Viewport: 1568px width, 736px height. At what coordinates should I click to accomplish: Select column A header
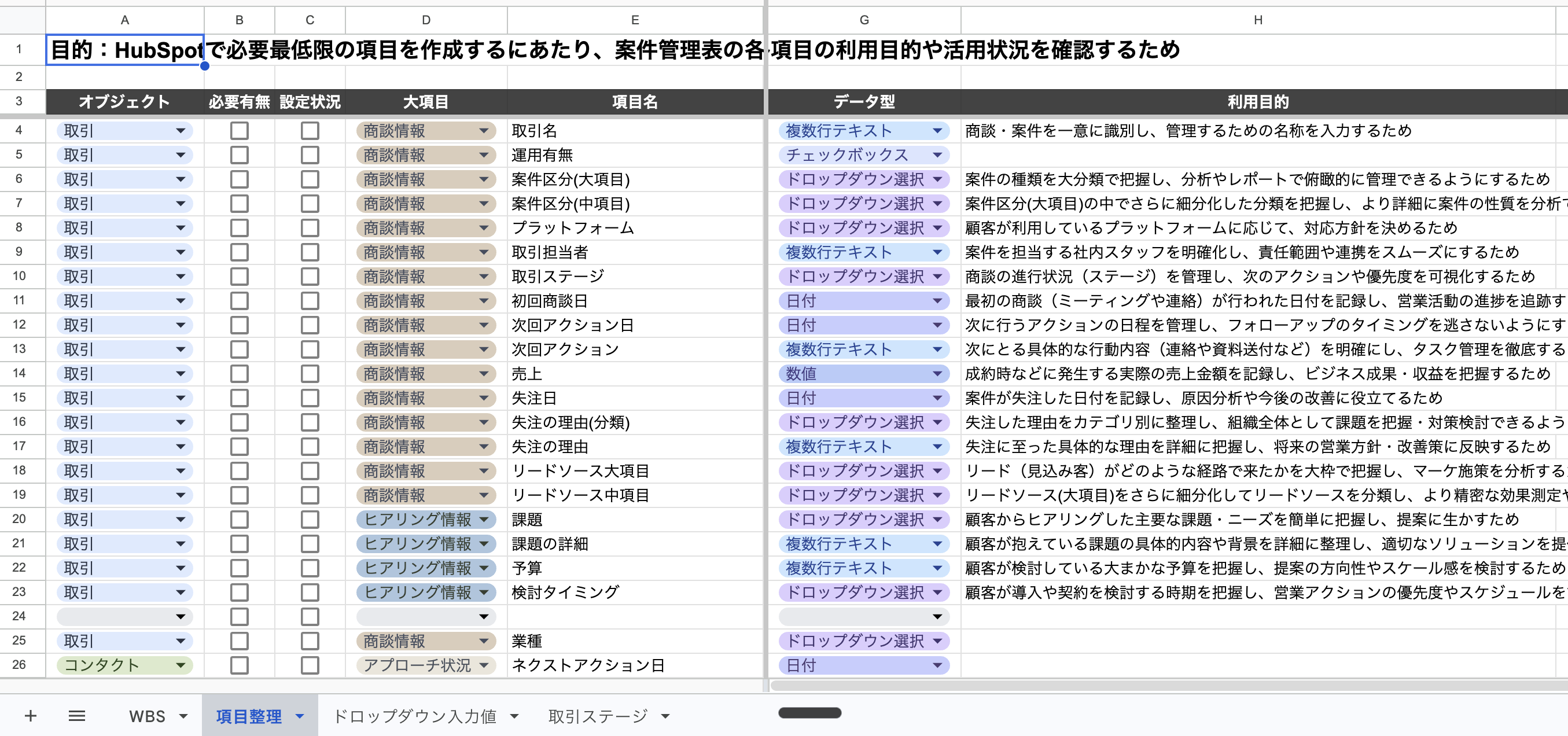pos(125,20)
